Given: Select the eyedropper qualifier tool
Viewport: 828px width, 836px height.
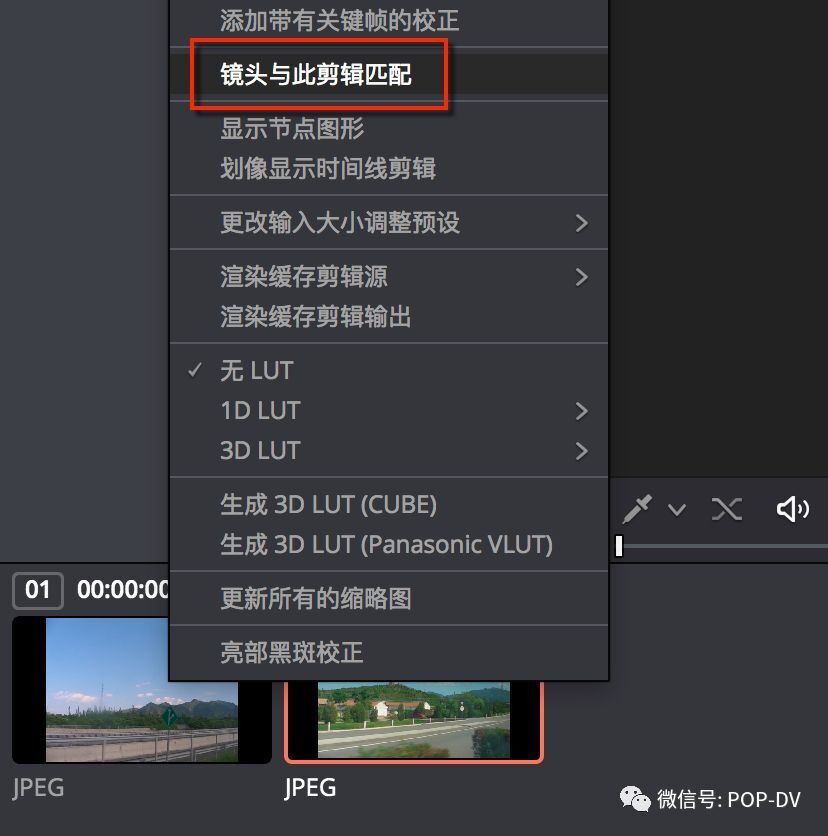Looking at the screenshot, I should [x=637, y=509].
